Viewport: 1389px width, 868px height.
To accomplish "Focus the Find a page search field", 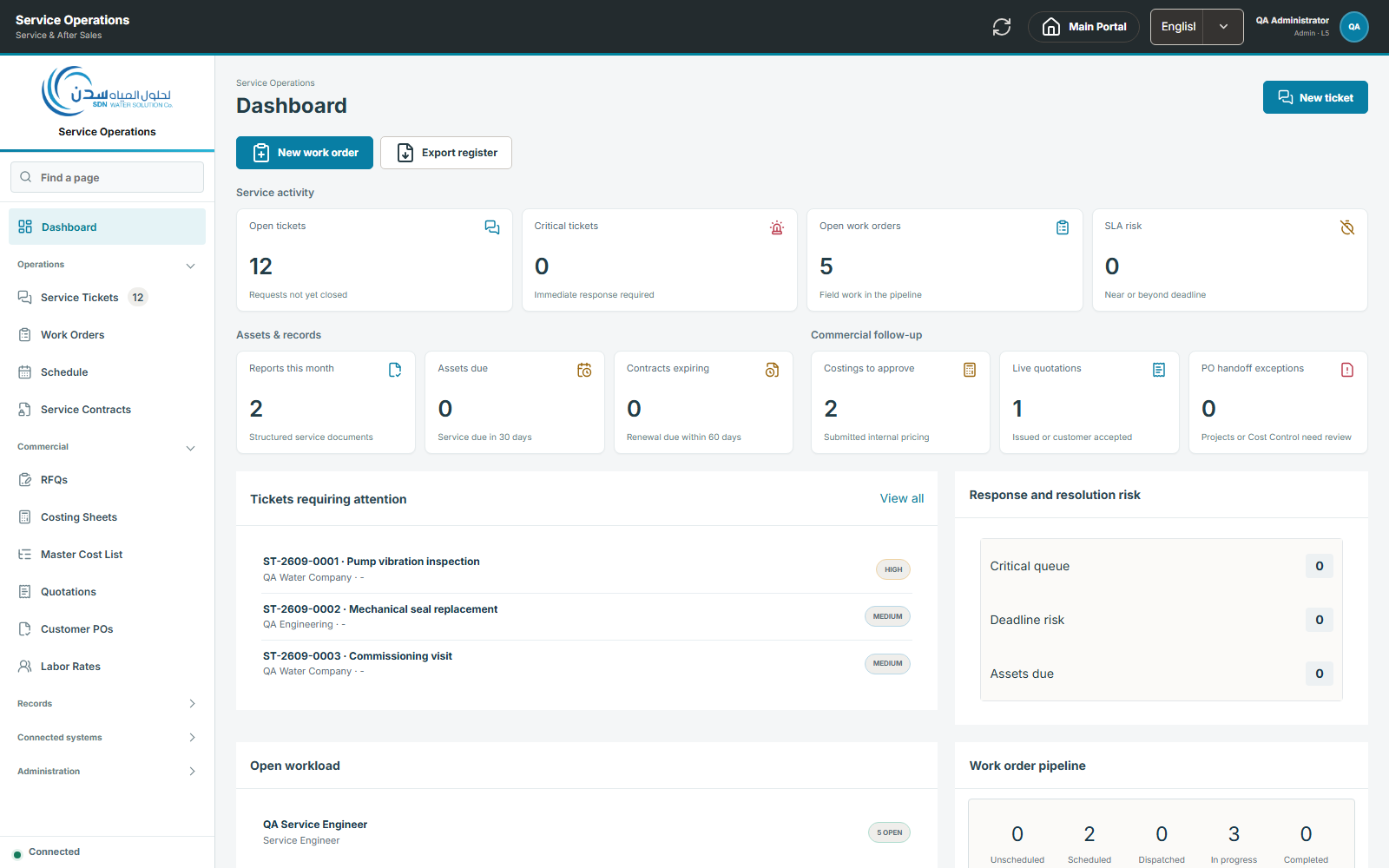I will click(108, 177).
